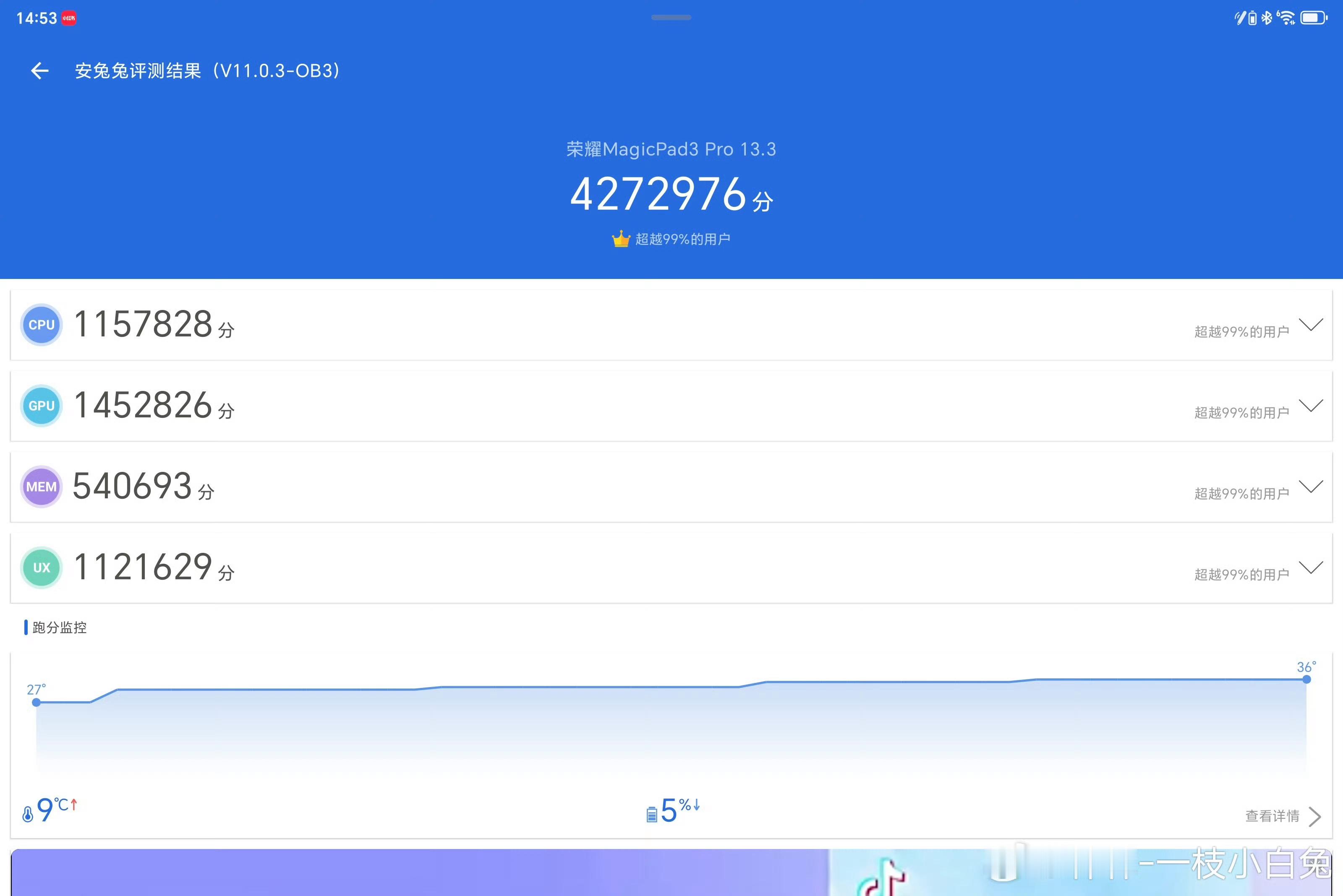Click the 36° temperature chart endpoint

(x=1306, y=680)
